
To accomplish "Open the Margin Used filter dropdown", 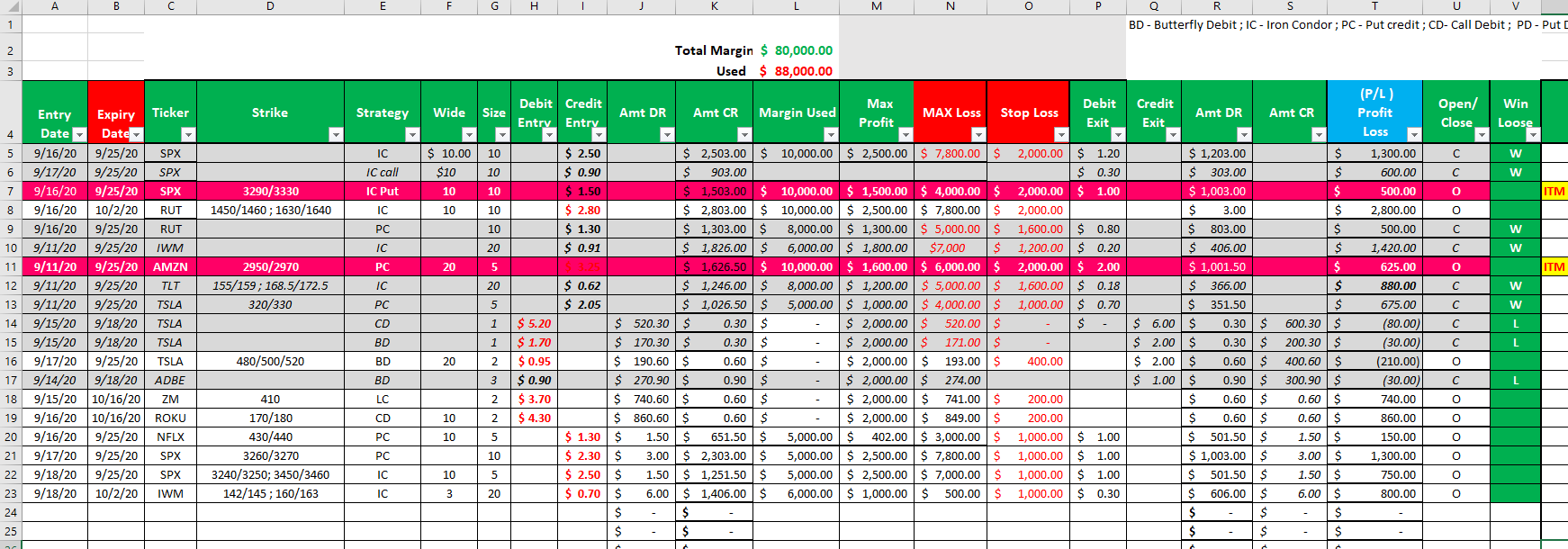I will pos(830,134).
